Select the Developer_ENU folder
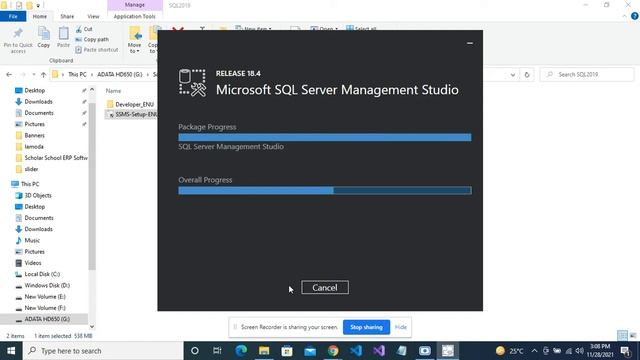Image resolution: width=640 pixels, height=360 pixels. (134, 104)
